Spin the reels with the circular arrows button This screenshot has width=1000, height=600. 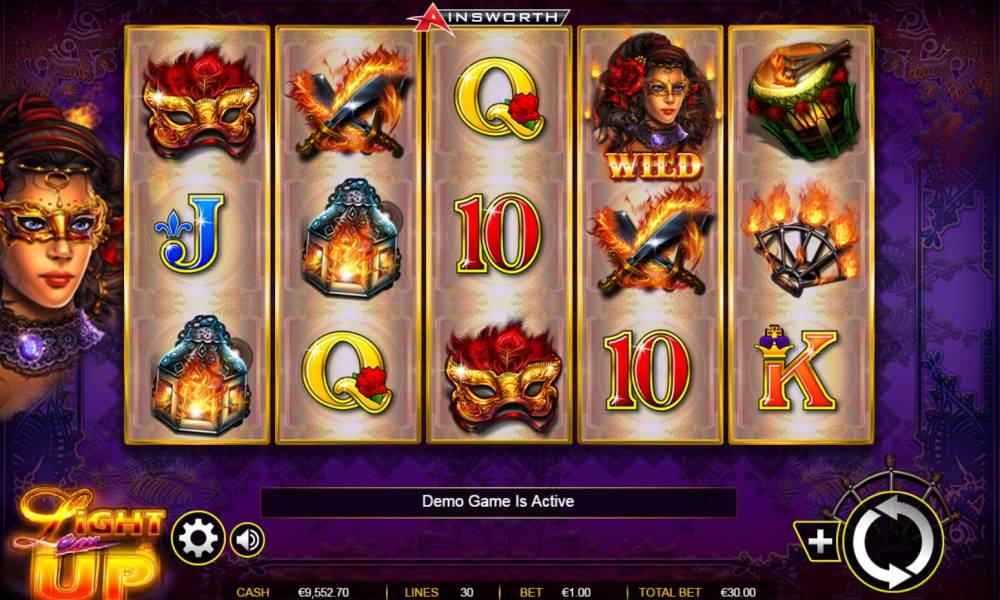(x=893, y=541)
